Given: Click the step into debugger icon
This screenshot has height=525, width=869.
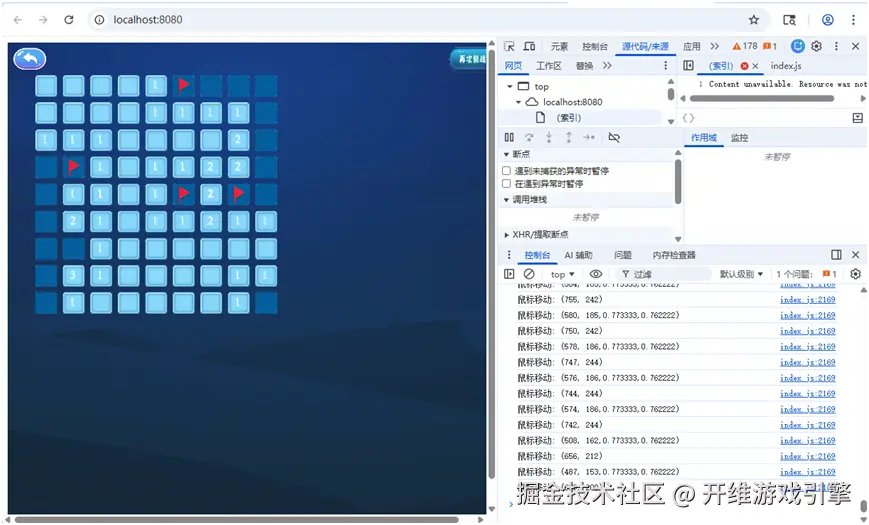Looking at the screenshot, I should (549, 137).
